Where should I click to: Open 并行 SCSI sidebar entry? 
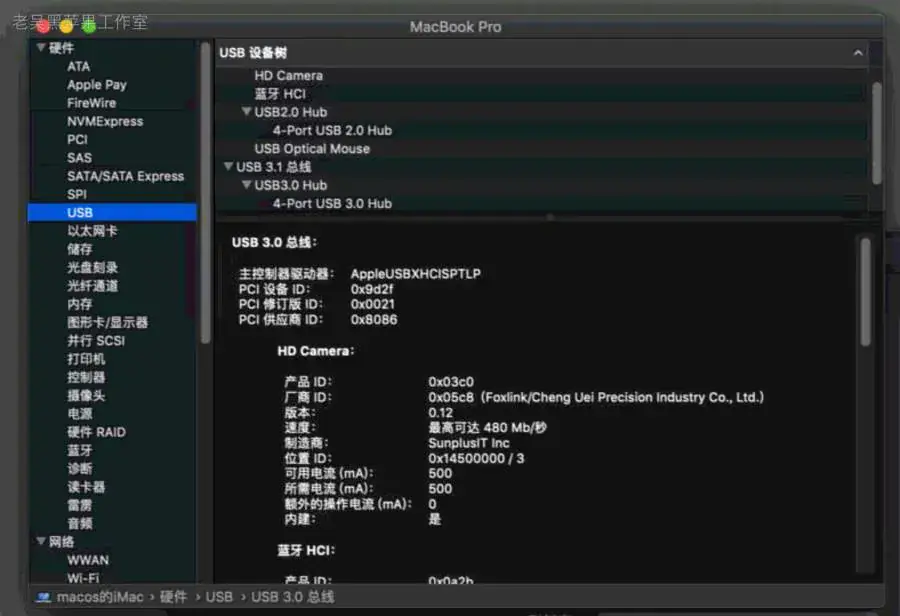[x=96, y=341]
